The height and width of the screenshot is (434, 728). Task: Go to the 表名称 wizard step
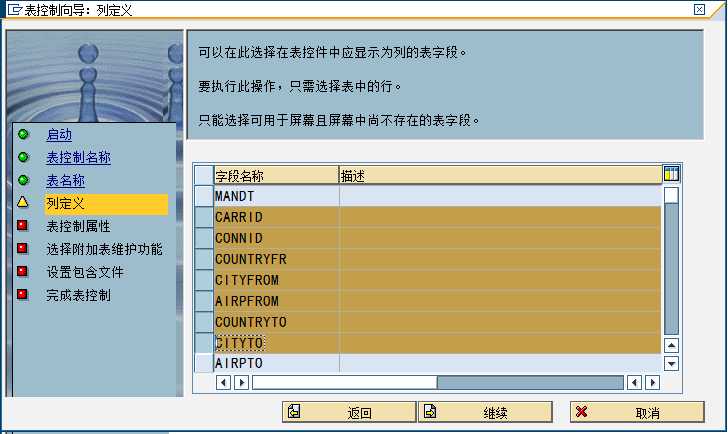point(65,181)
